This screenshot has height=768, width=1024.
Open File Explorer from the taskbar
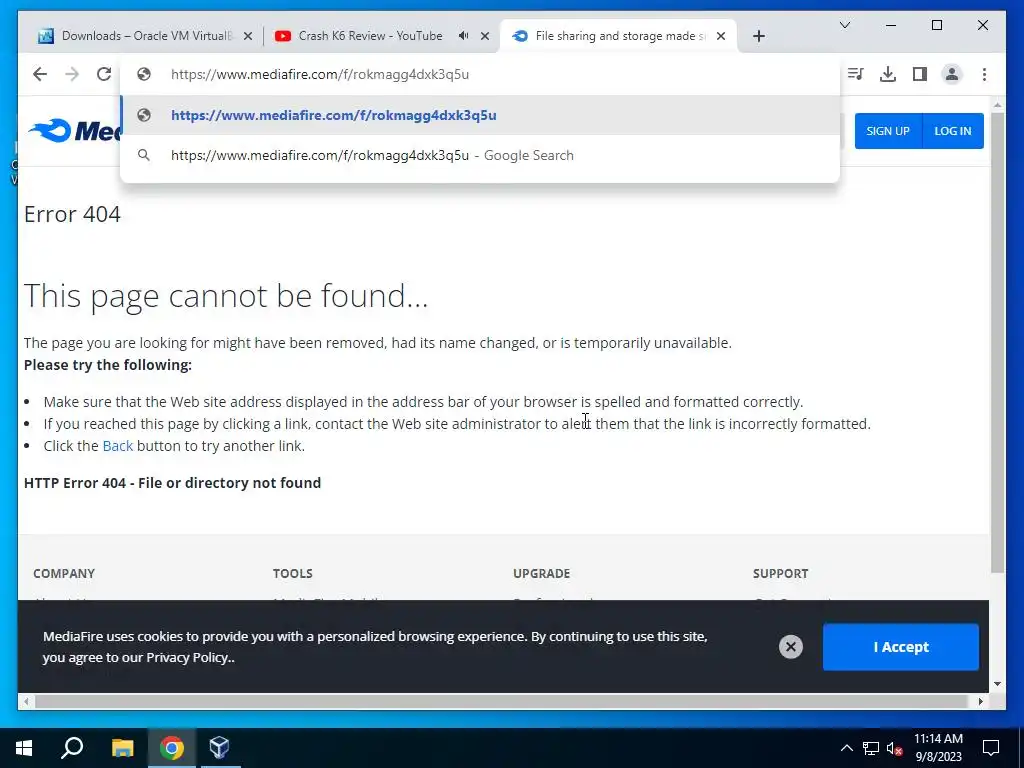(122, 748)
